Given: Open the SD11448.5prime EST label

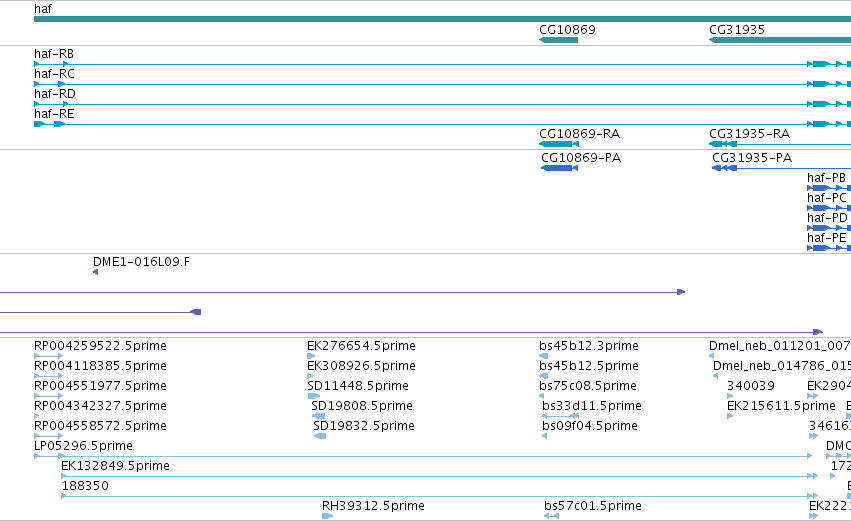Looking at the screenshot, I should click(358, 386).
